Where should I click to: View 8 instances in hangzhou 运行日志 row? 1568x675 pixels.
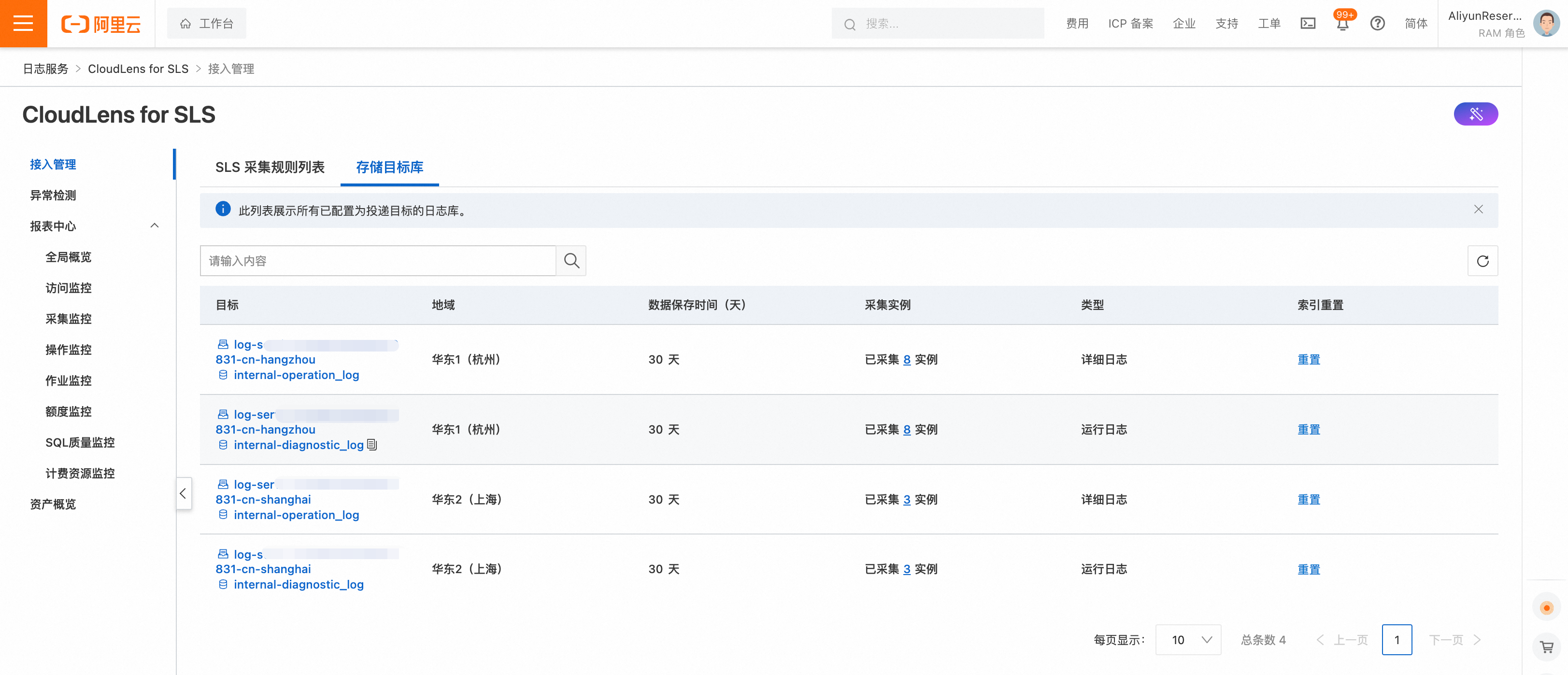(x=907, y=430)
